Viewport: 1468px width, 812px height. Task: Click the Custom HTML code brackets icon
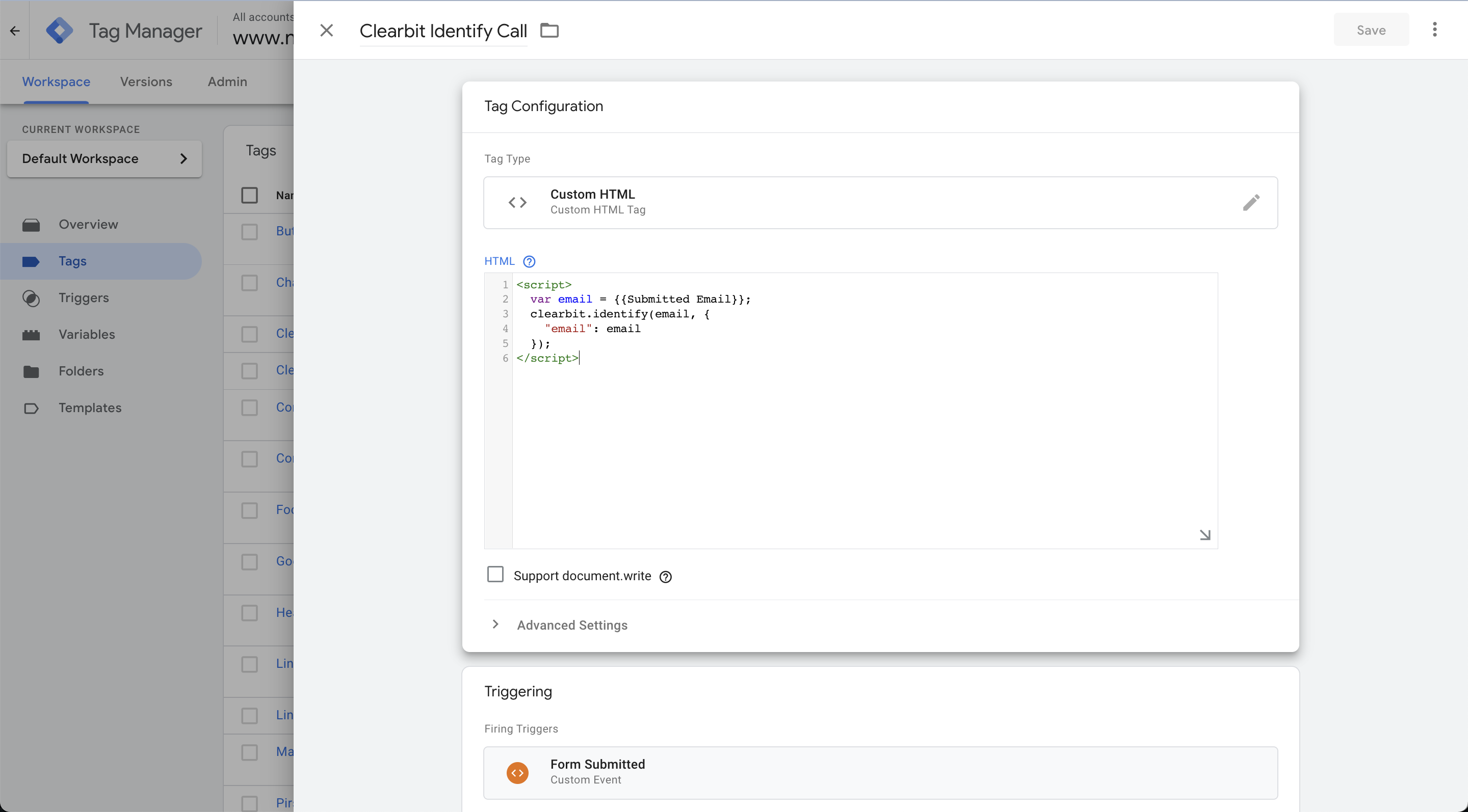point(517,202)
